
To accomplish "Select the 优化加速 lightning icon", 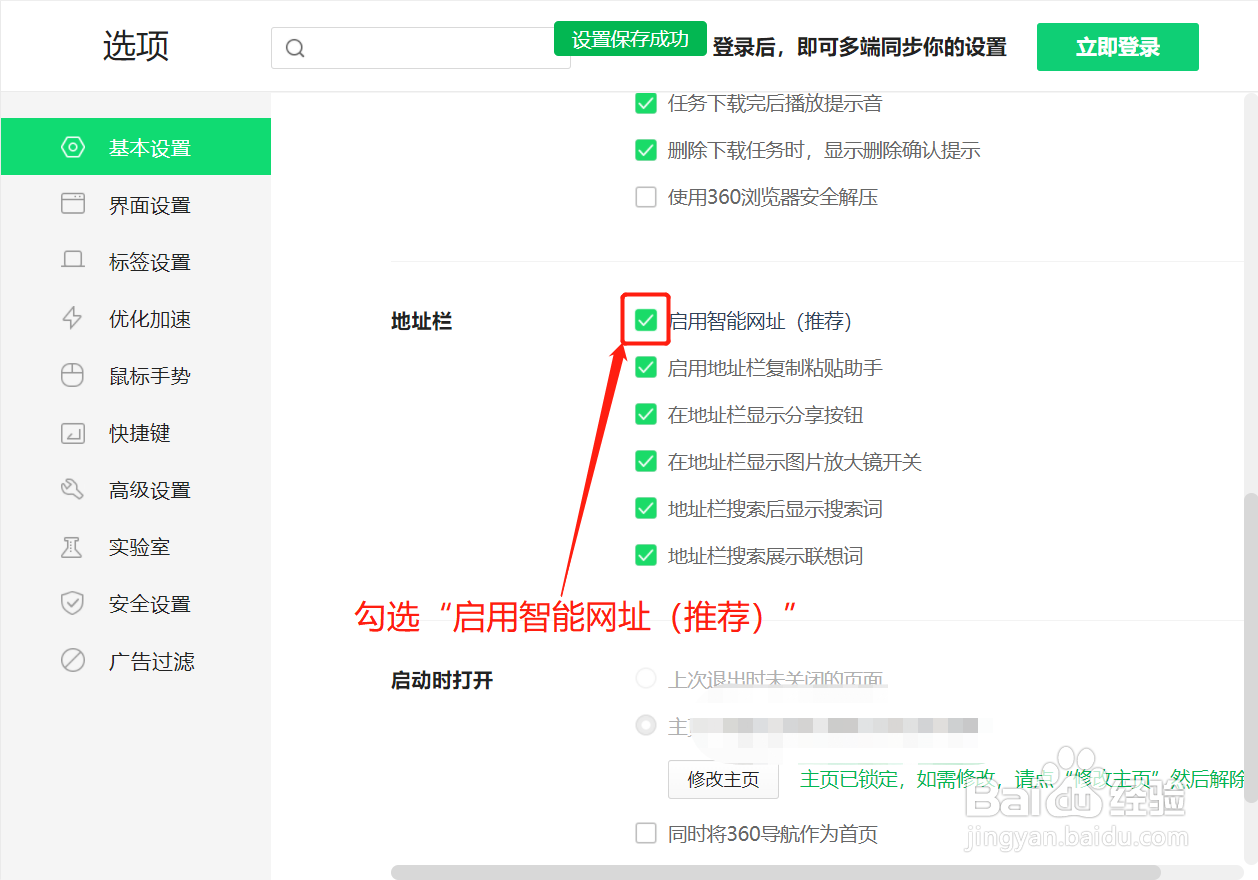I will click(x=72, y=318).
